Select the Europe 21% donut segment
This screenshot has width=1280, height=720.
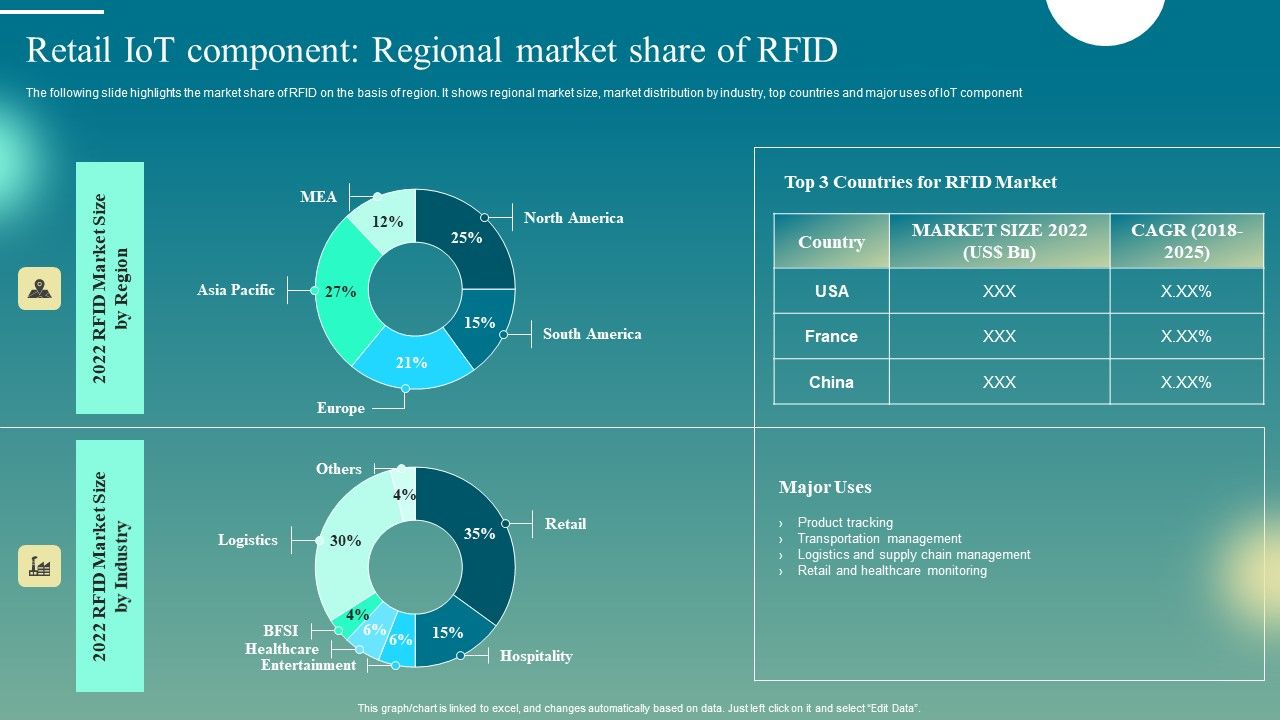pyautogui.click(x=411, y=362)
